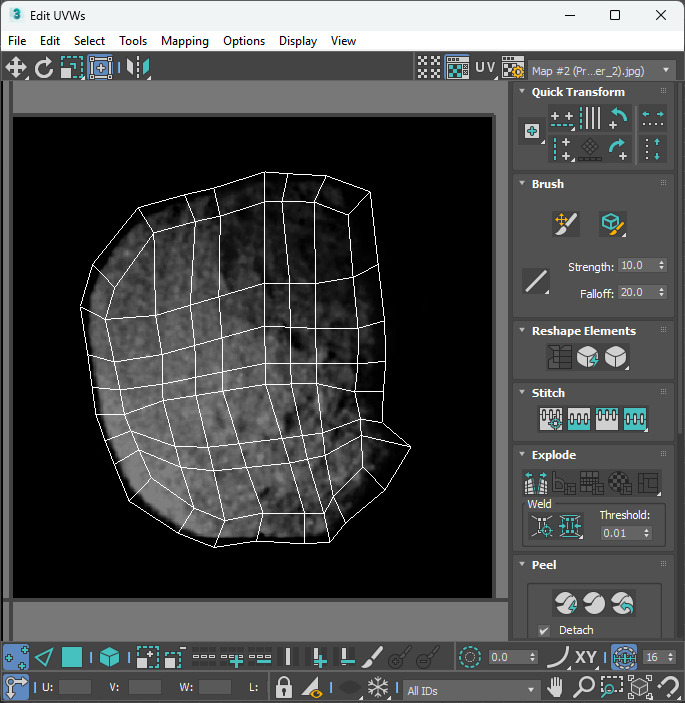Click the Mirror horizontal icon
The width and height of the screenshot is (685, 703).
(139, 68)
